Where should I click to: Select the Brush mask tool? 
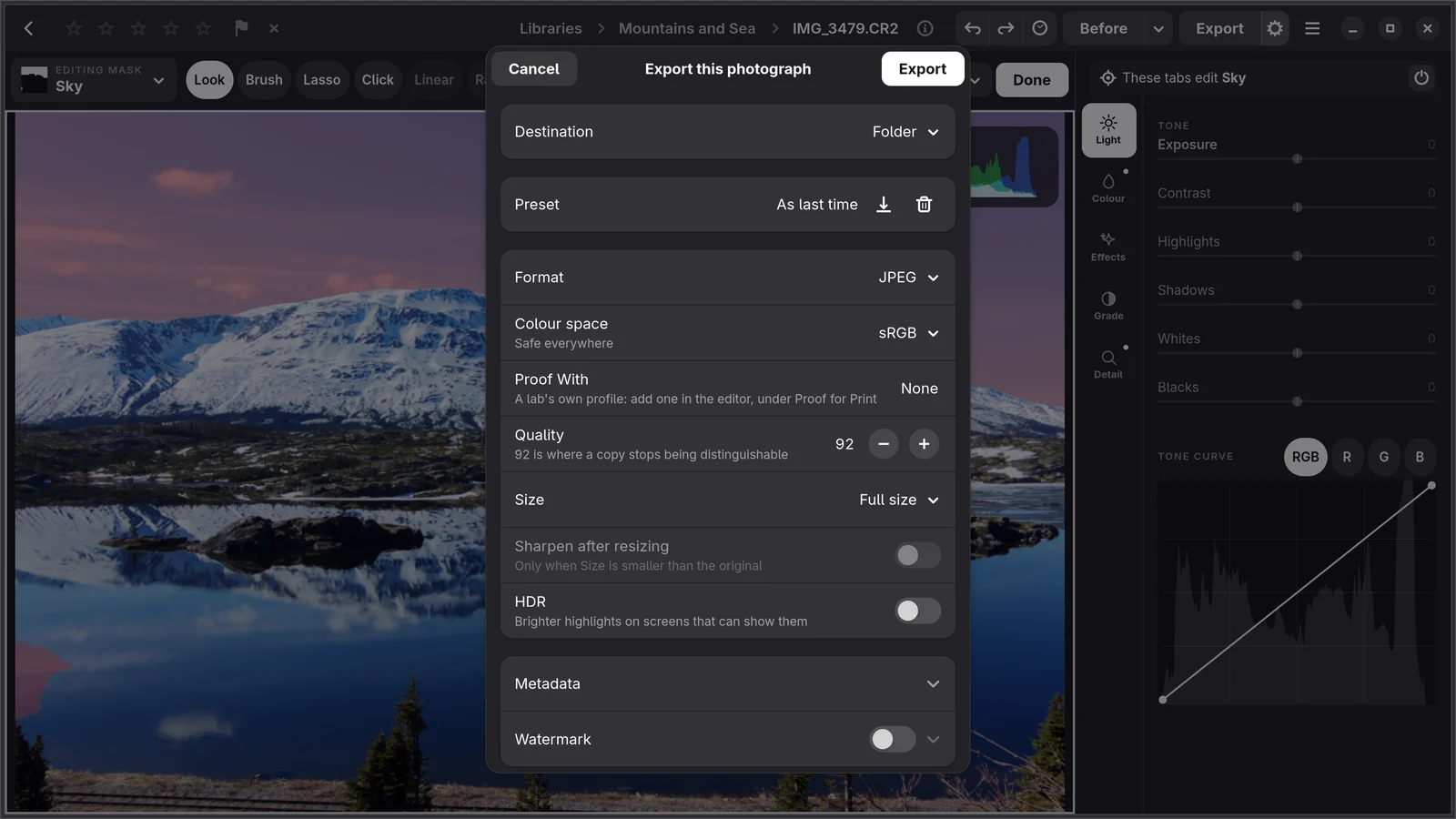264,80
